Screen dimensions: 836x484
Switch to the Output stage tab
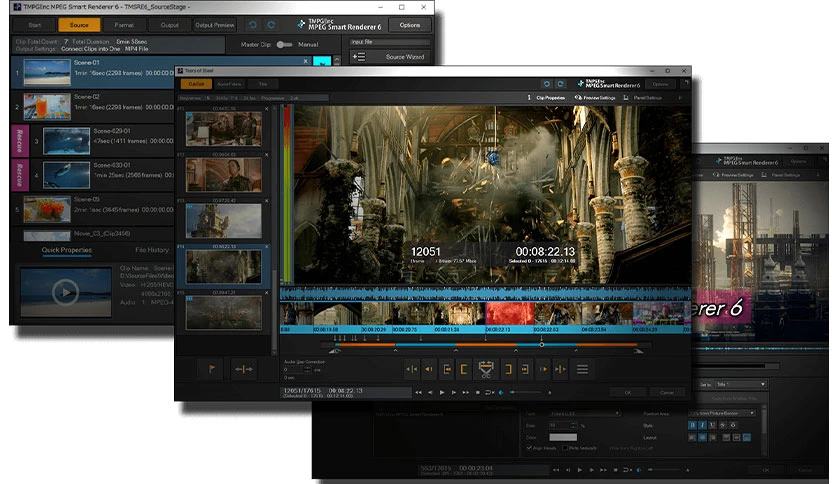pos(170,25)
